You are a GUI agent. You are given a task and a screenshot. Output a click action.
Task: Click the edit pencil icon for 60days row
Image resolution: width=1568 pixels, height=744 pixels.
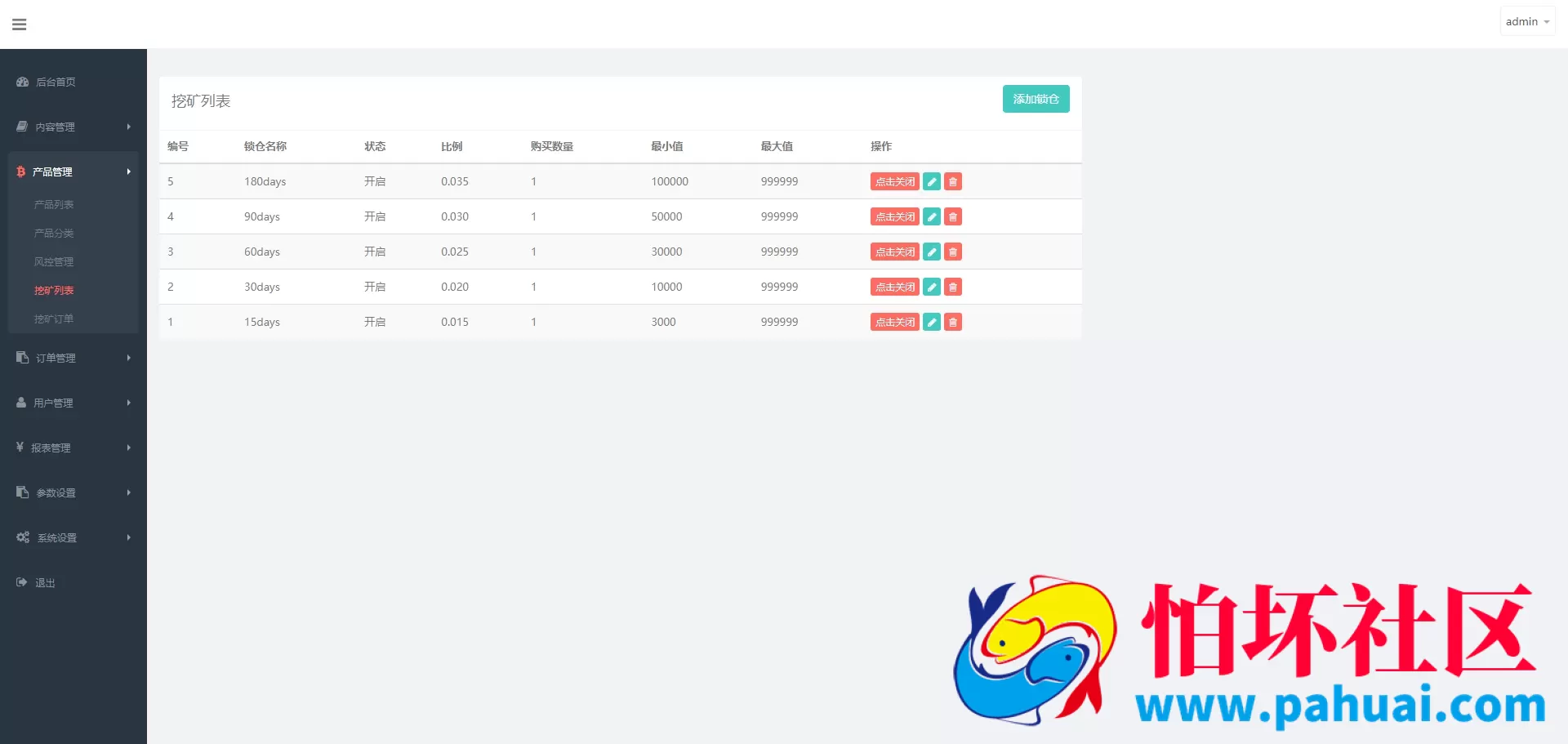click(x=932, y=252)
